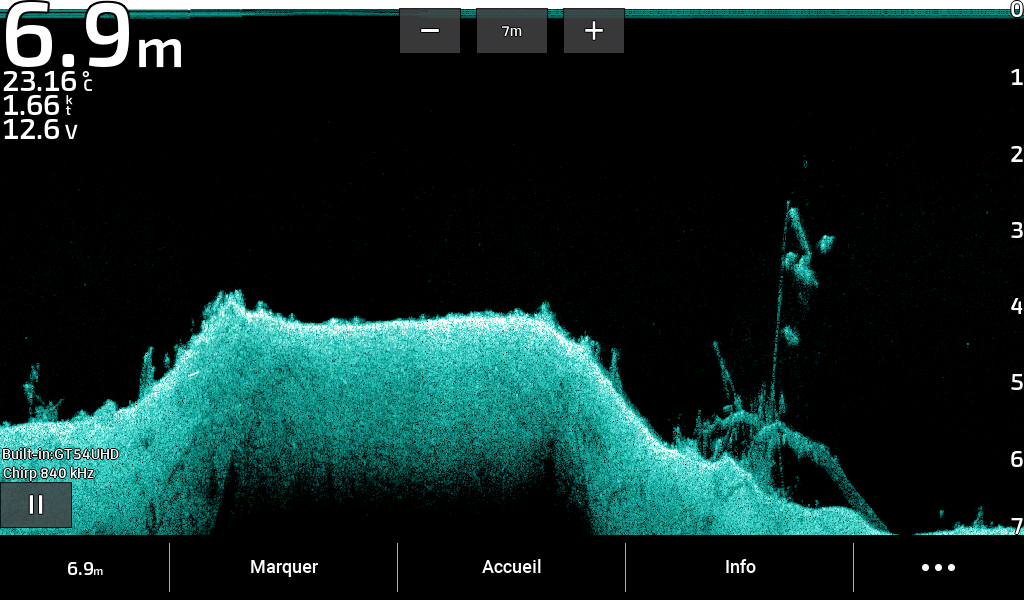
Task: Tap the 7m range indicator button
Action: click(x=511, y=31)
